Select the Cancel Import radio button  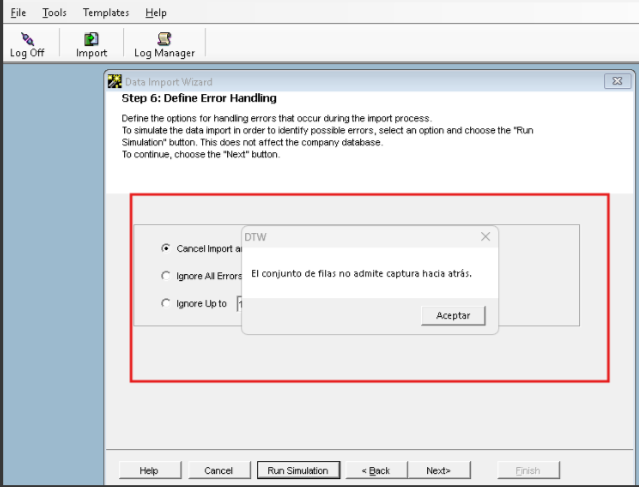[x=166, y=248]
